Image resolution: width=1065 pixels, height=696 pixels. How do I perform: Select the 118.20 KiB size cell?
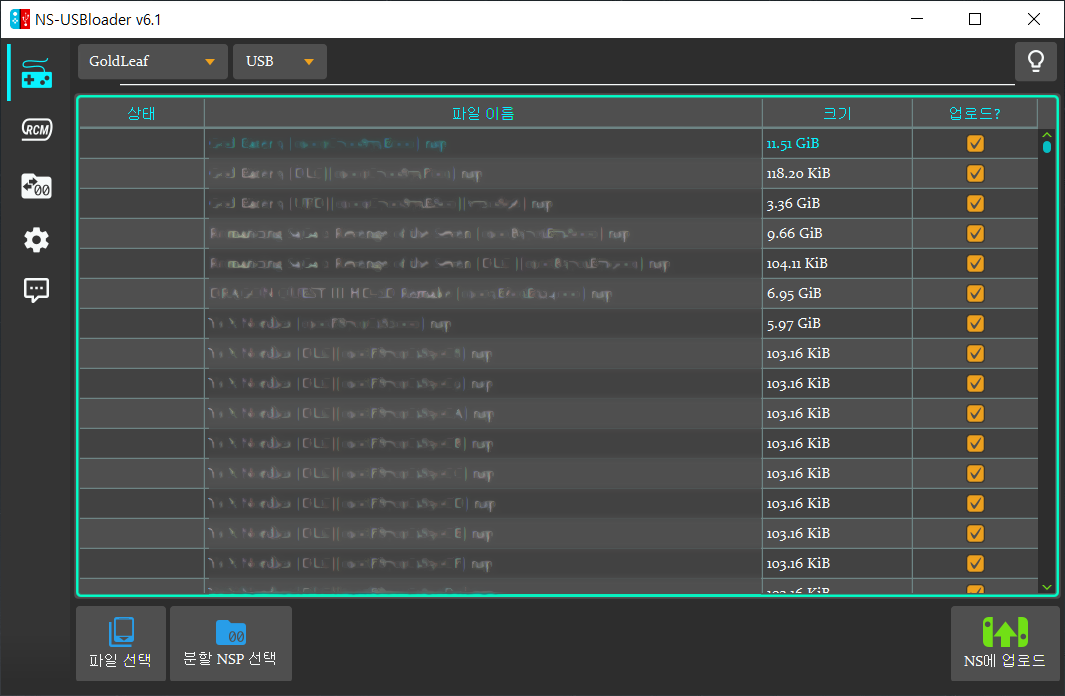tap(837, 173)
